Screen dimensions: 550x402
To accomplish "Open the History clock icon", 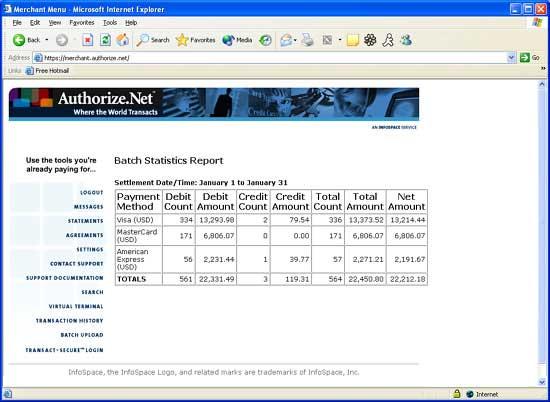I will [265, 40].
